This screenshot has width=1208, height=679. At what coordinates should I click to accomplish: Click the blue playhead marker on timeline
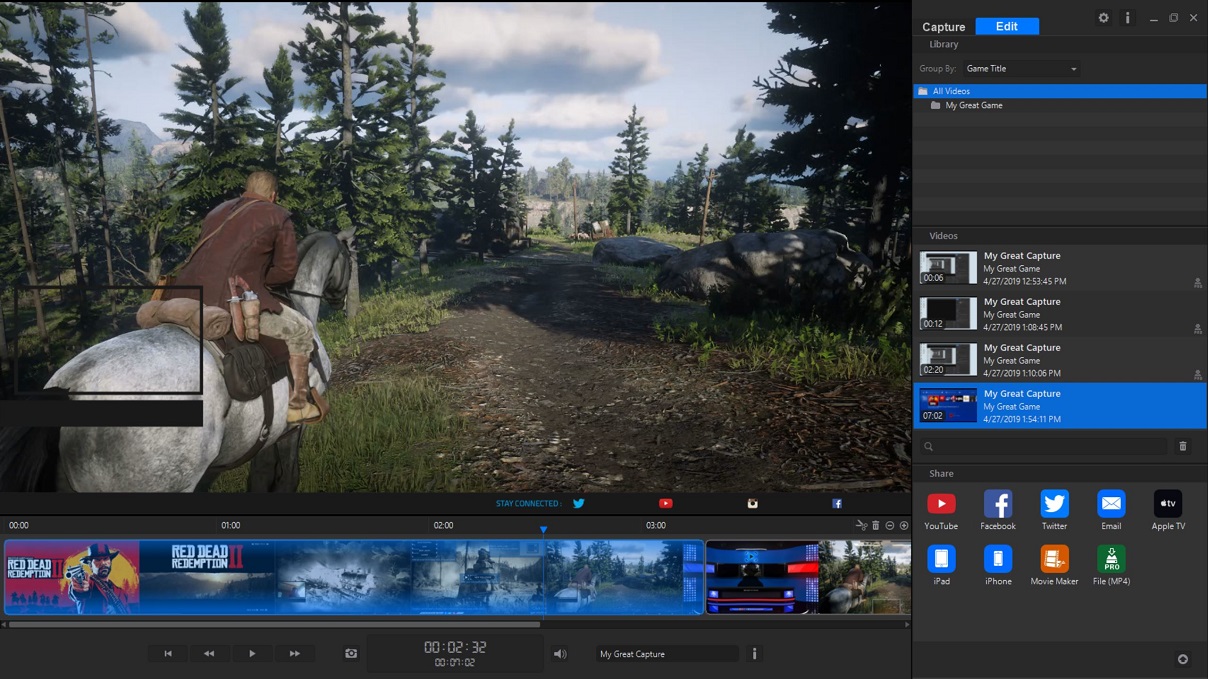pyautogui.click(x=543, y=529)
